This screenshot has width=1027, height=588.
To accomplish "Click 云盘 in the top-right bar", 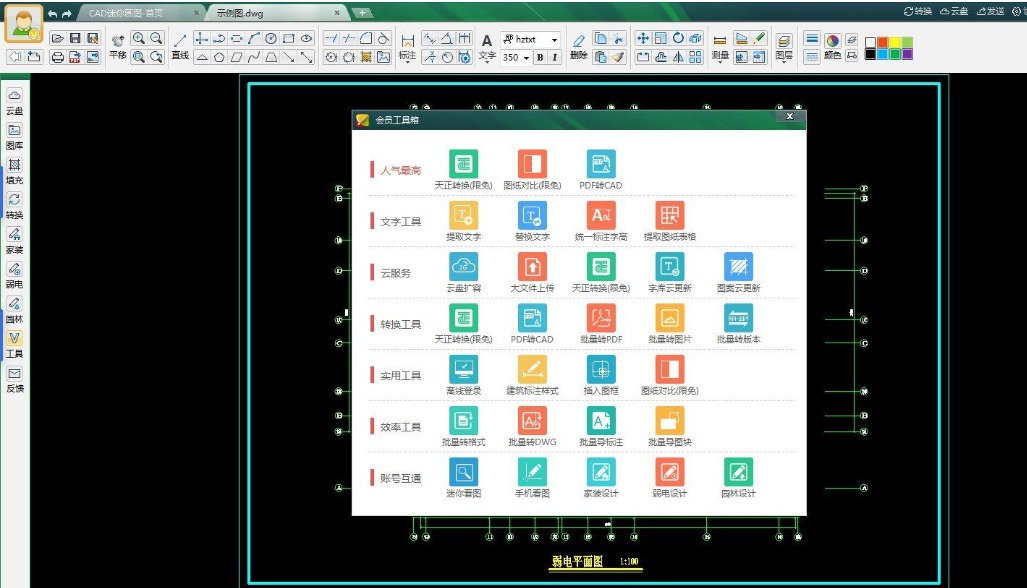I will point(954,11).
